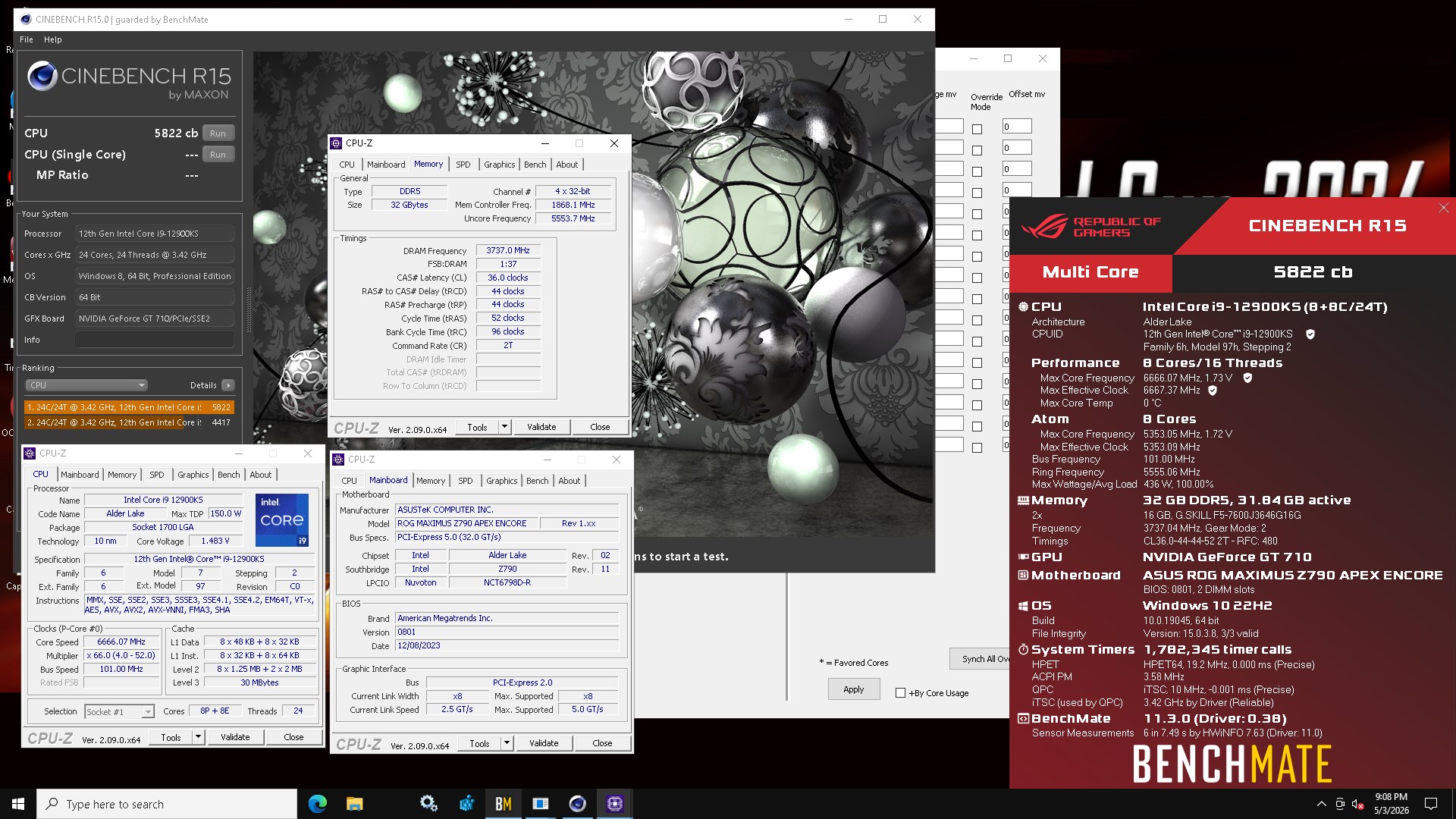Click the Intel Core i9 badge in CPU-Z
Screen dimensions: 1456x819
click(282, 520)
